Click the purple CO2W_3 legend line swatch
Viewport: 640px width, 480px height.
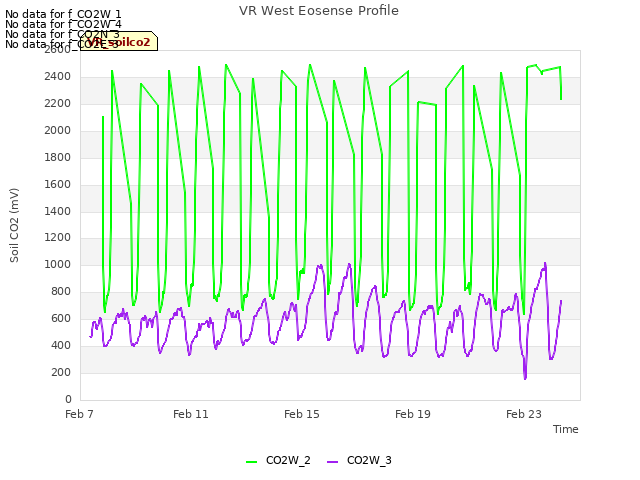click(333, 462)
